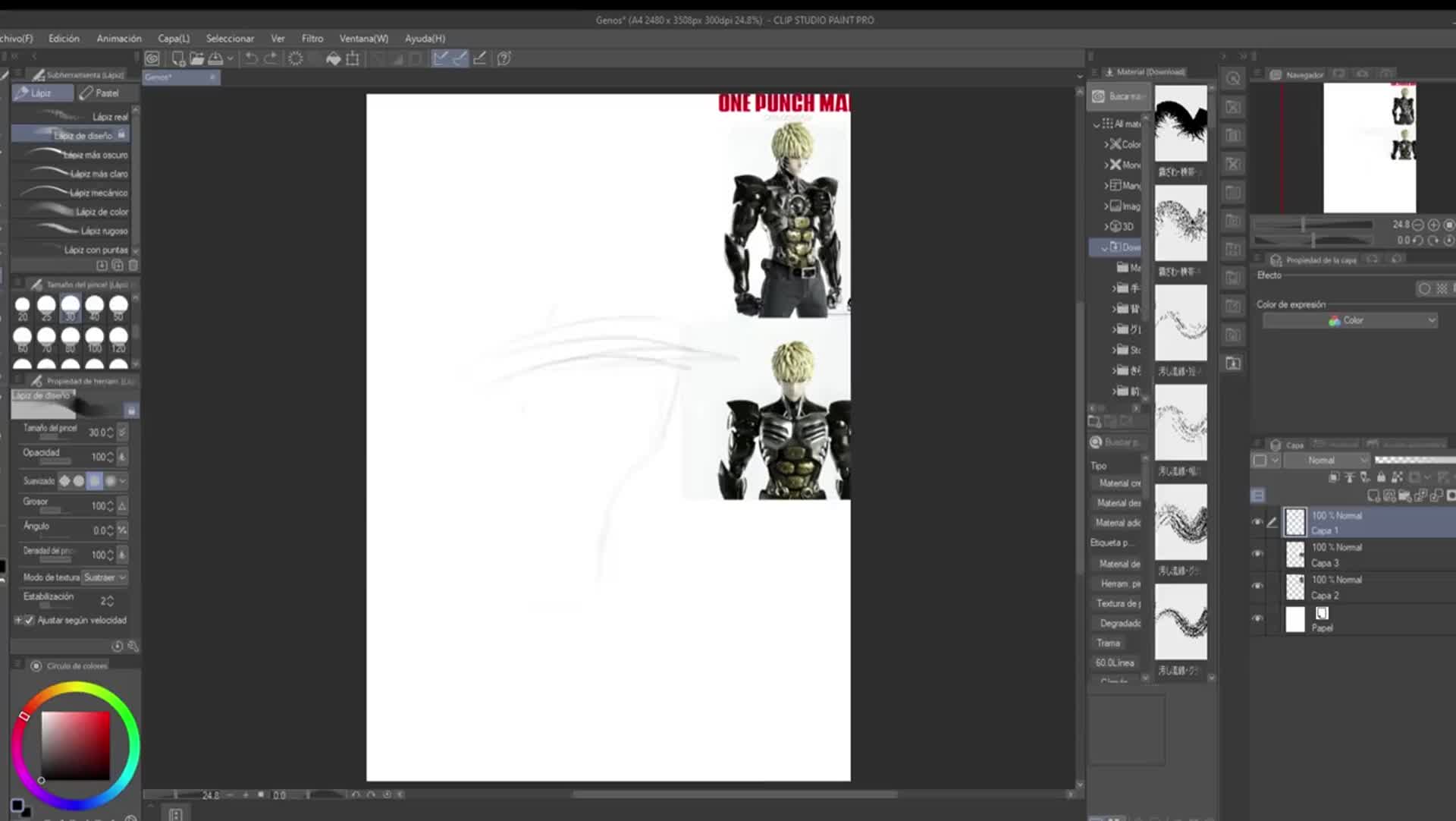Click the Redo arrow icon
This screenshot has width=1456, height=821.
pyautogui.click(x=271, y=58)
